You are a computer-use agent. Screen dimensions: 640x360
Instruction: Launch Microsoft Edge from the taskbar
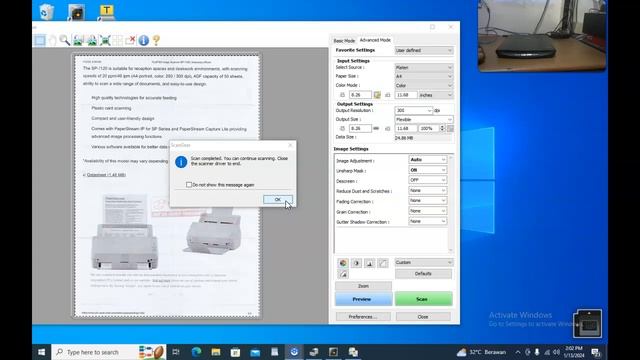tap(196, 352)
